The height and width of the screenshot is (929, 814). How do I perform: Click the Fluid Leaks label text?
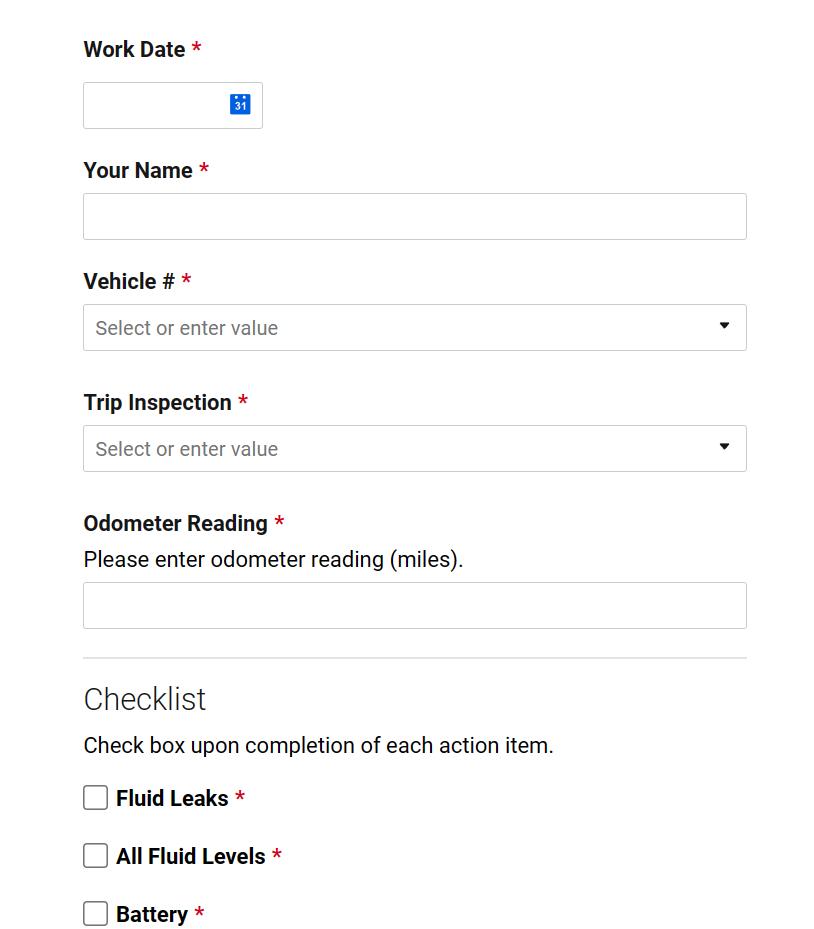coord(172,798)
